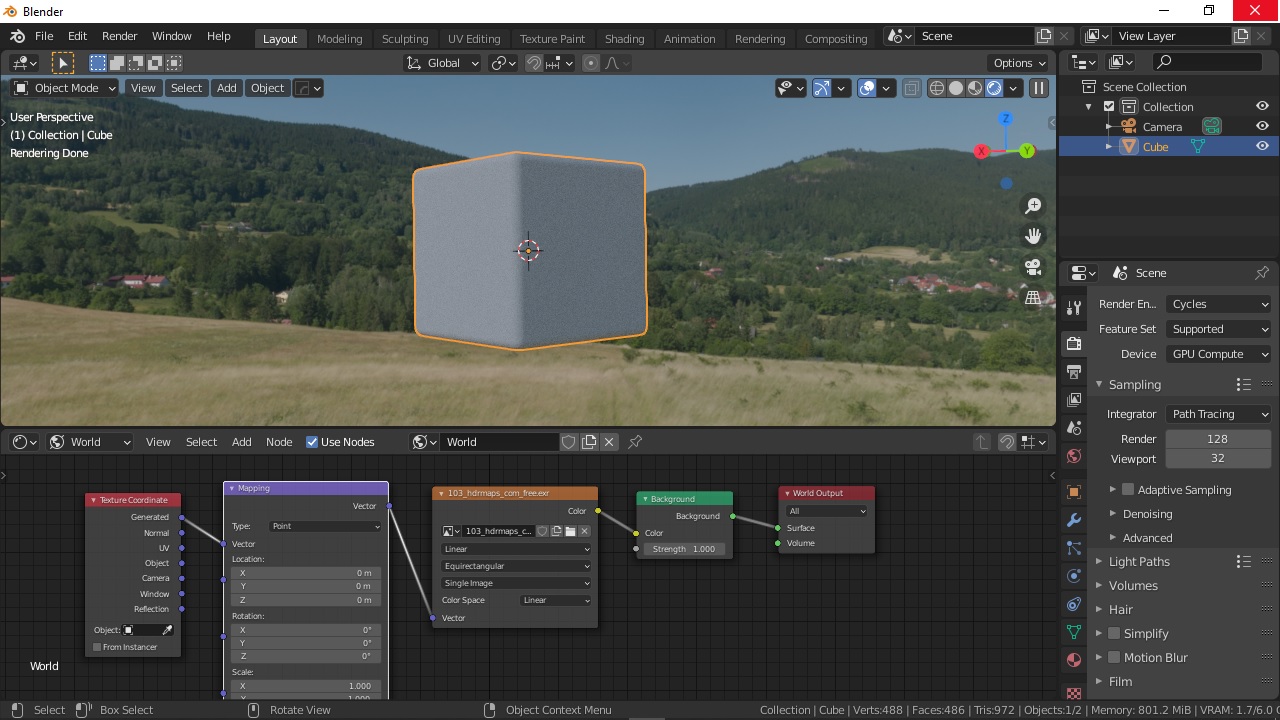
Task: Expand the Volumes panel
Action: point(1133,586)
